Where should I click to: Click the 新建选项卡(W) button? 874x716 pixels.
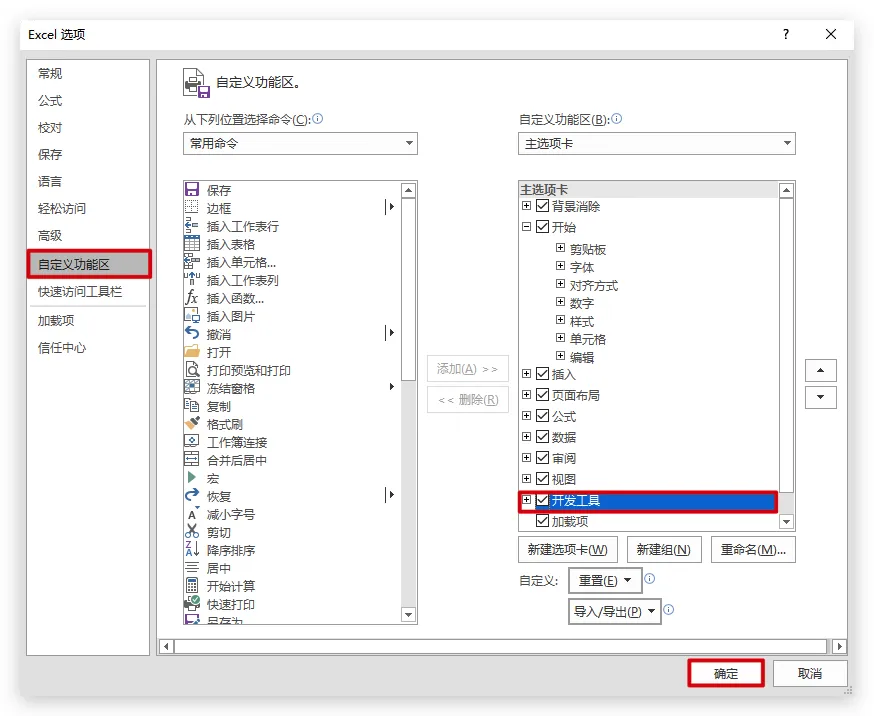click(x=567, y=550)
